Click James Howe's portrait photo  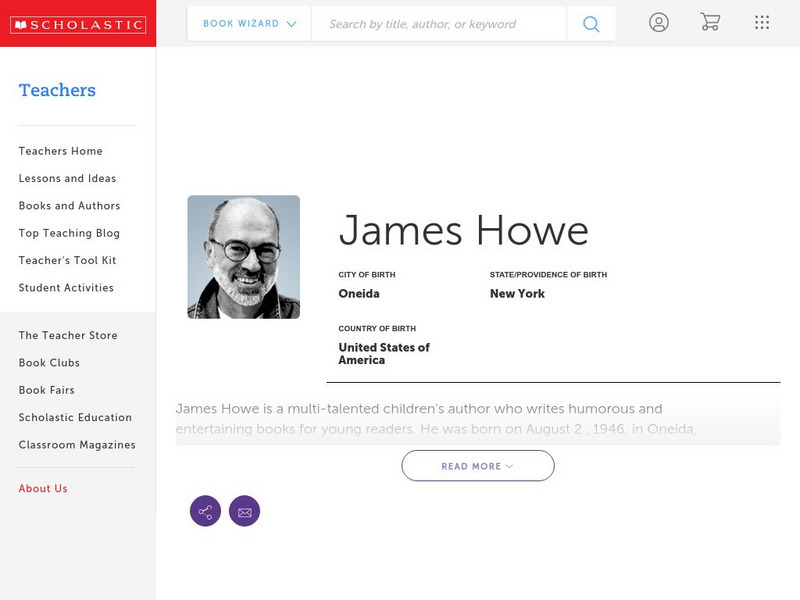244,256
